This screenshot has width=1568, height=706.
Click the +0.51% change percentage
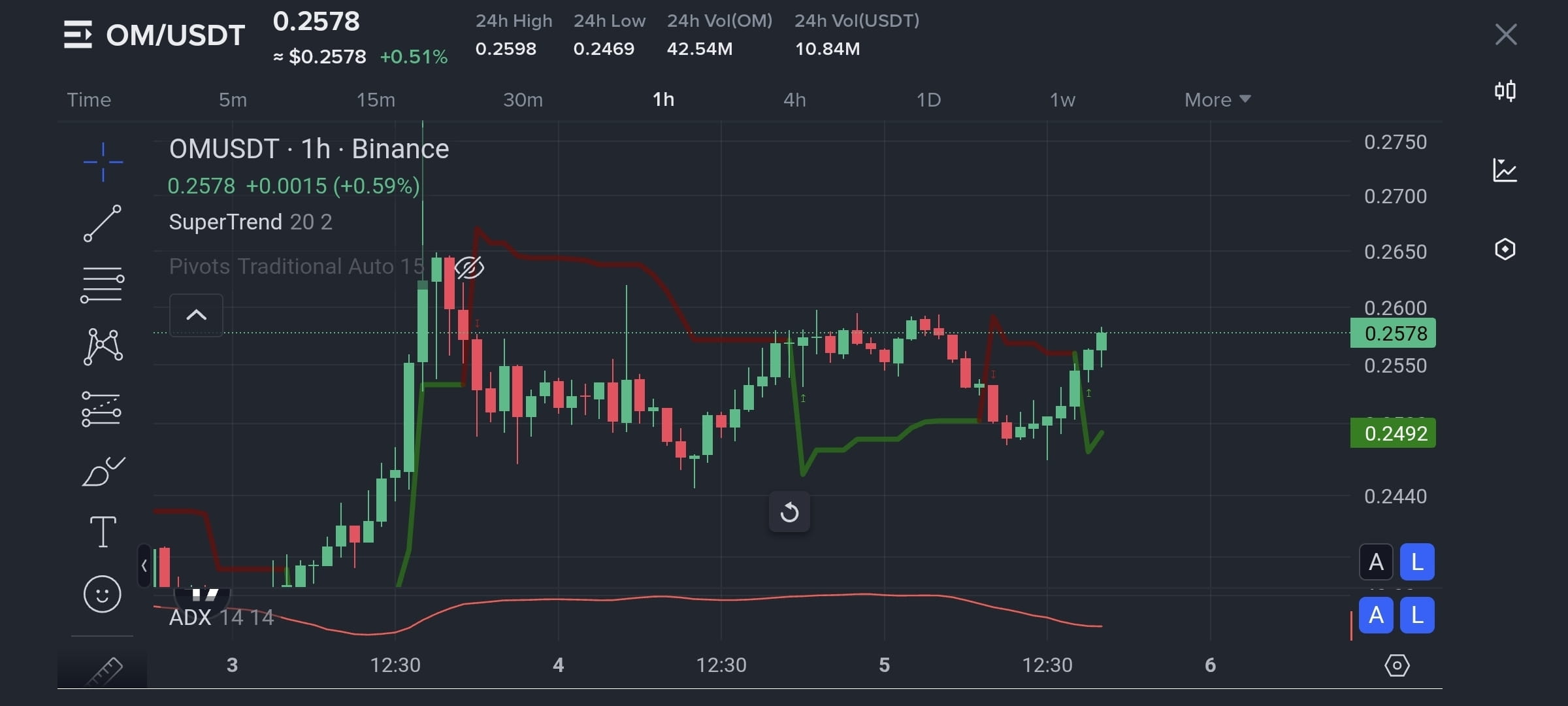[x=414, y=57]
